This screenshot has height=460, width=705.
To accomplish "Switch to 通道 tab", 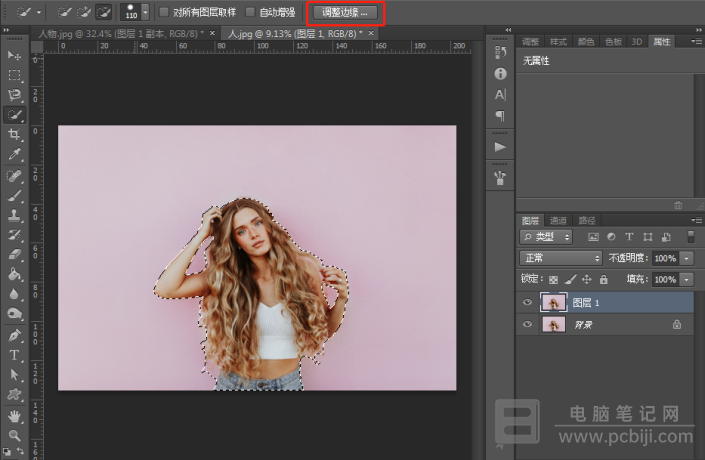I will tap(558, 220).
